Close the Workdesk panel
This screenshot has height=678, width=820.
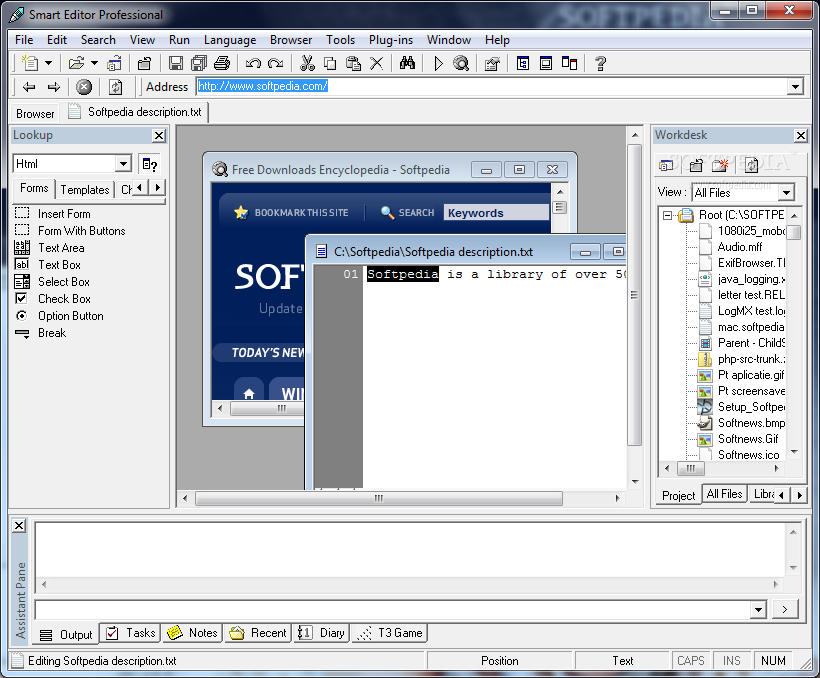pyautogui.click(x=801, y=136)
